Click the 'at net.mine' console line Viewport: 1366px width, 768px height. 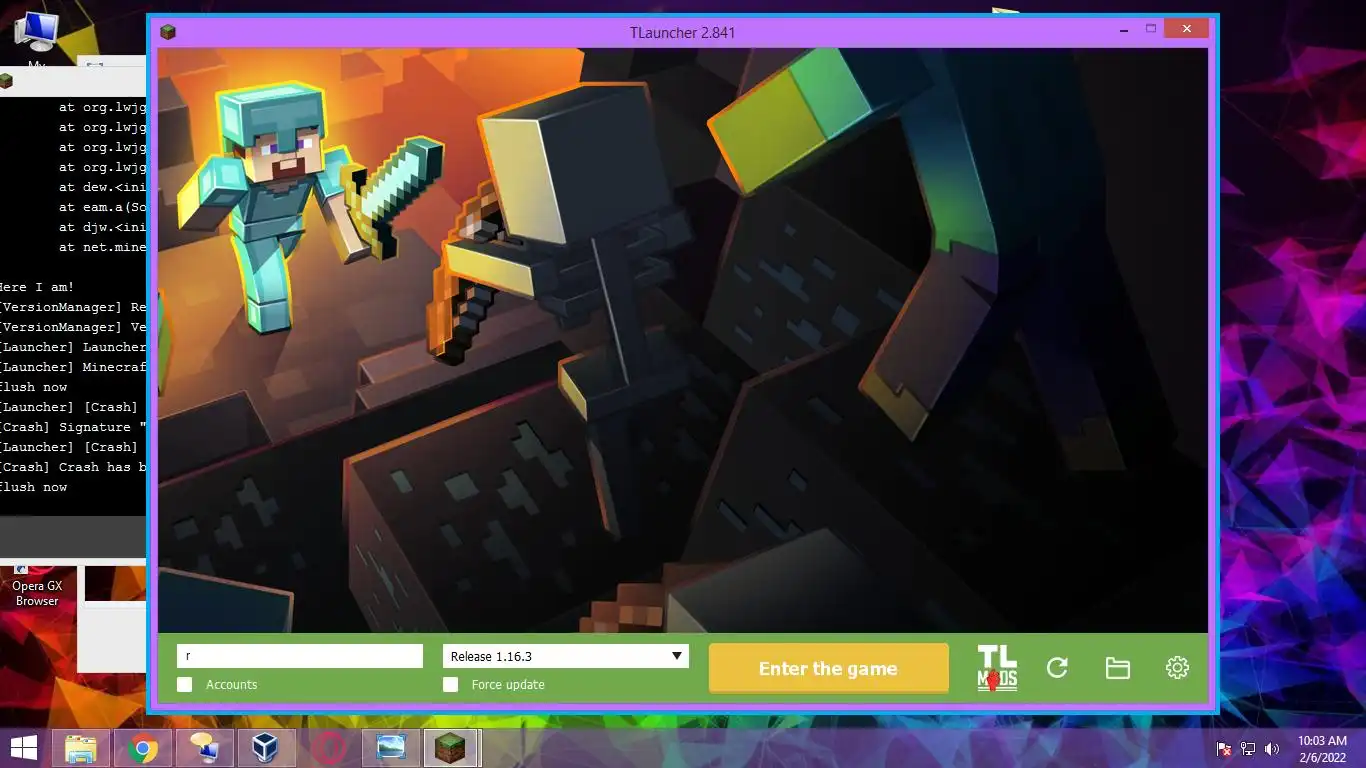point(102,247)
